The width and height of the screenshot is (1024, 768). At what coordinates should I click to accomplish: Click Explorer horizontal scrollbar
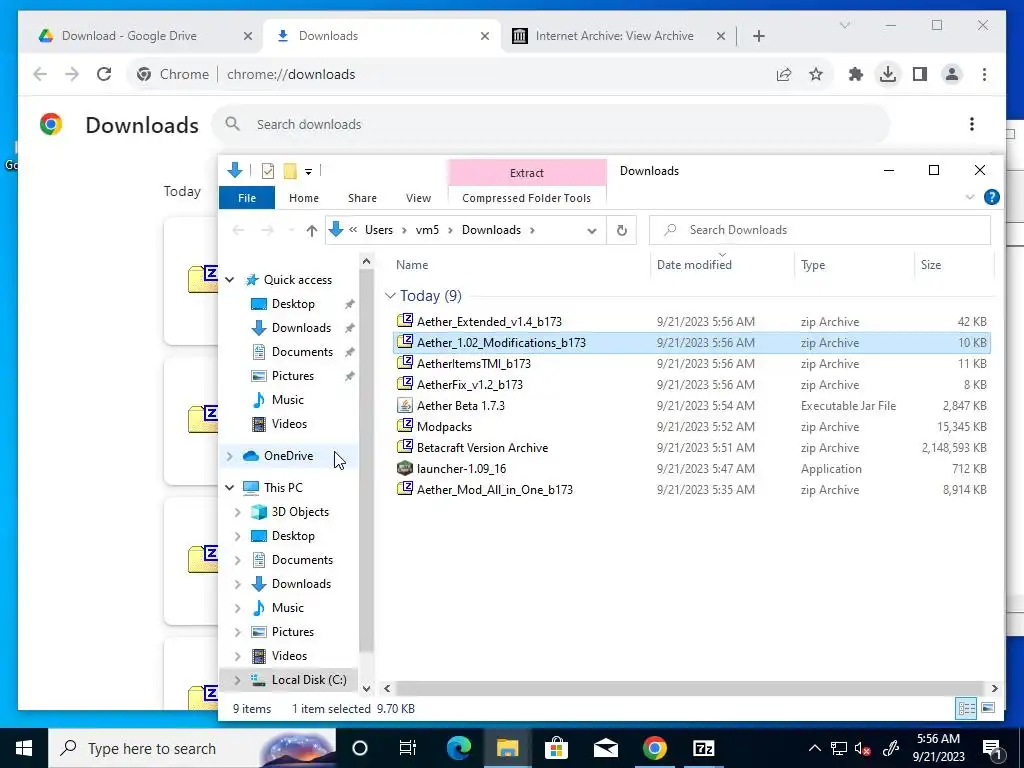(x=690, y=688)
